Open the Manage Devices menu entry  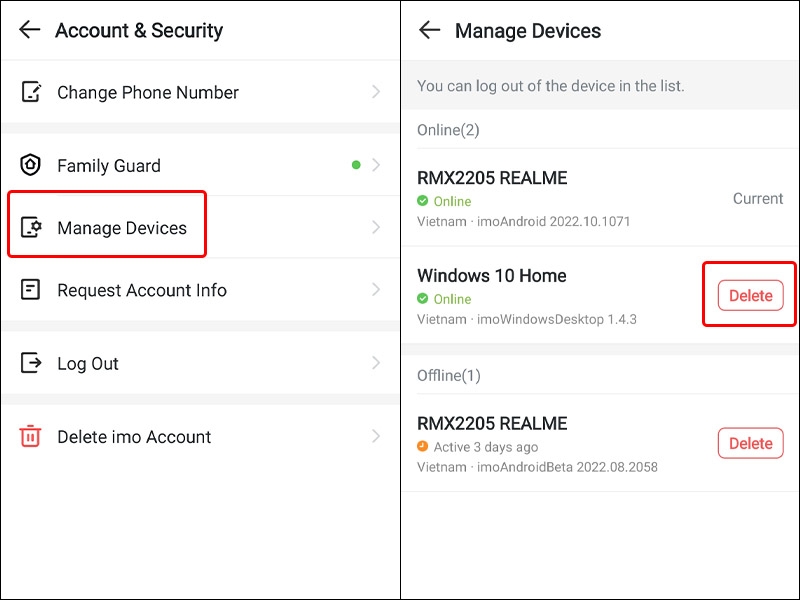pyautogui.click(x=200, y=227)
